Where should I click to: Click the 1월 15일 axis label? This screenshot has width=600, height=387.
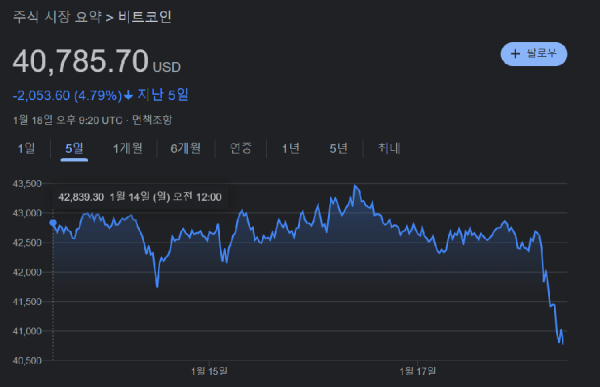pos(209,371)
